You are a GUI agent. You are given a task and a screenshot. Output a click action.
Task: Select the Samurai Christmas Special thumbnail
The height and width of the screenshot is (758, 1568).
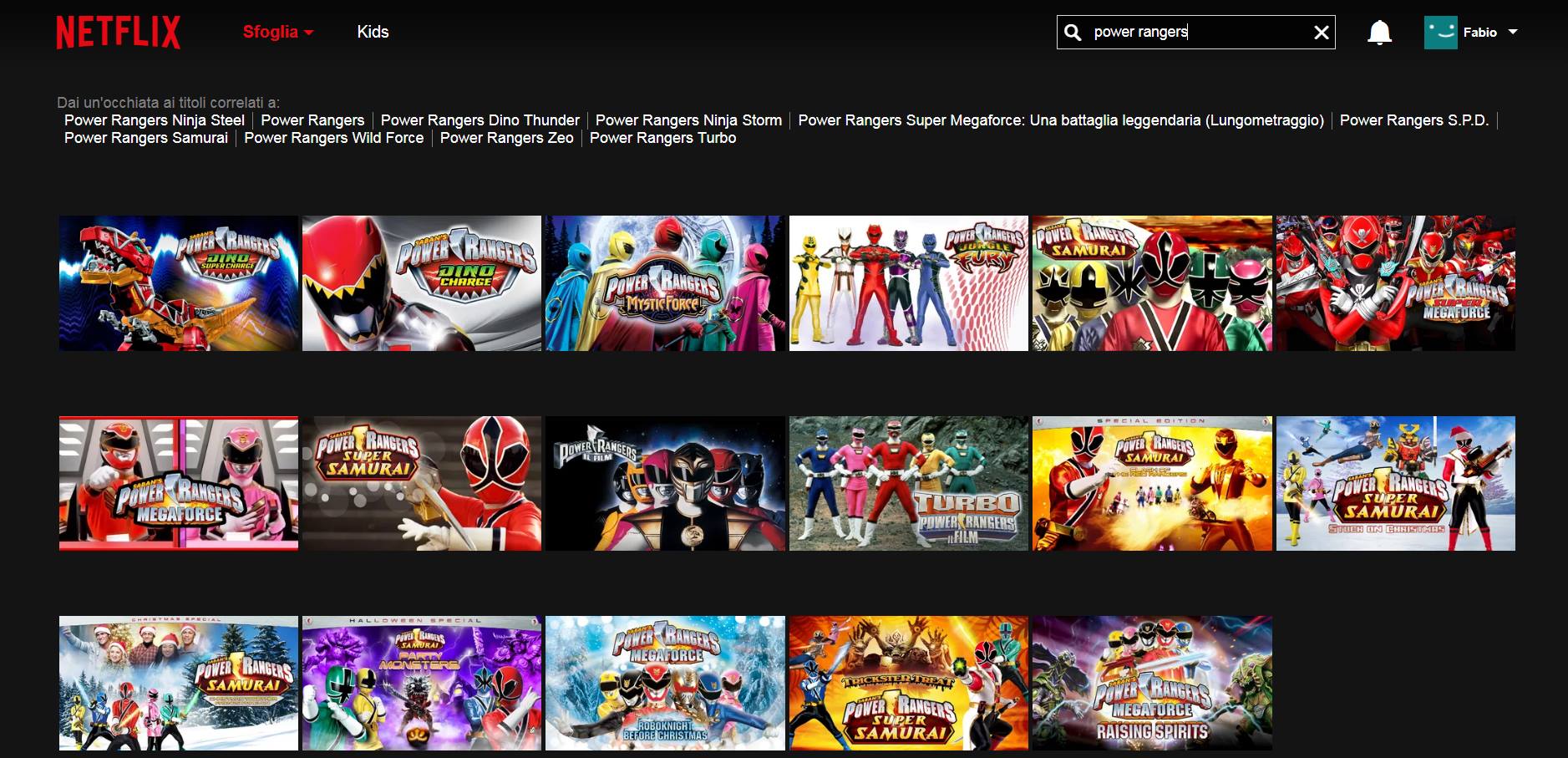(x=179, y=683)
